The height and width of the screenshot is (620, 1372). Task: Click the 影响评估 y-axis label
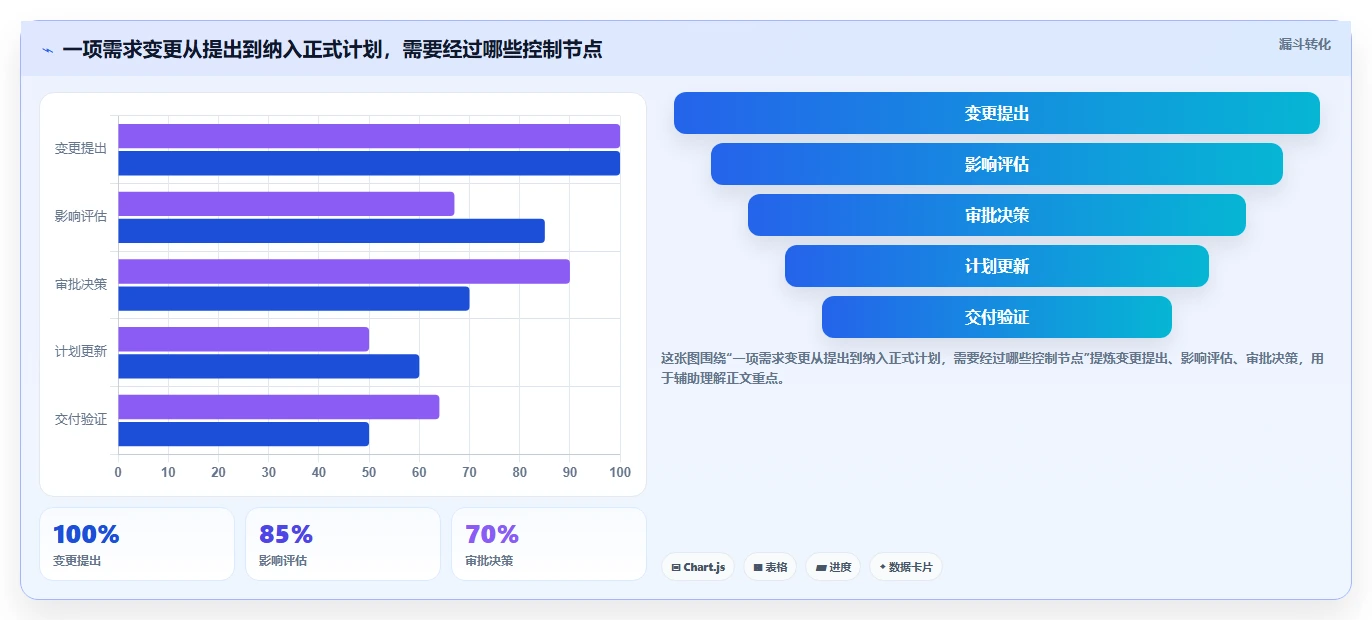pyautogui.click(x=81, y=216)
